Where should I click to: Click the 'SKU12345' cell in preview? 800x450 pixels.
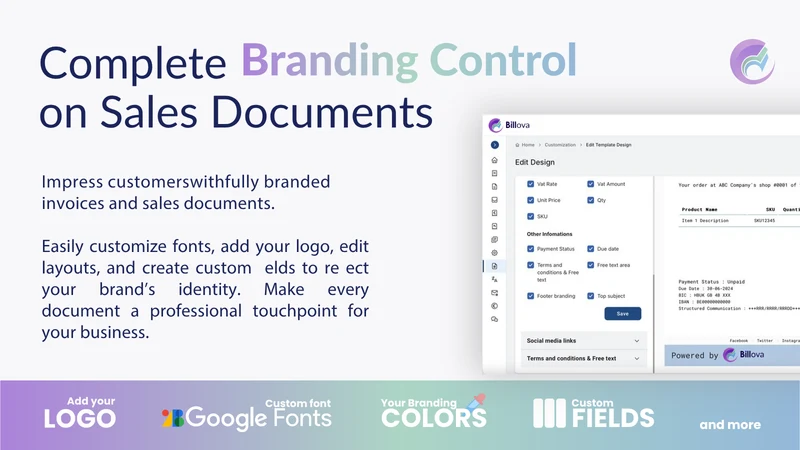[x=764, y=221]
